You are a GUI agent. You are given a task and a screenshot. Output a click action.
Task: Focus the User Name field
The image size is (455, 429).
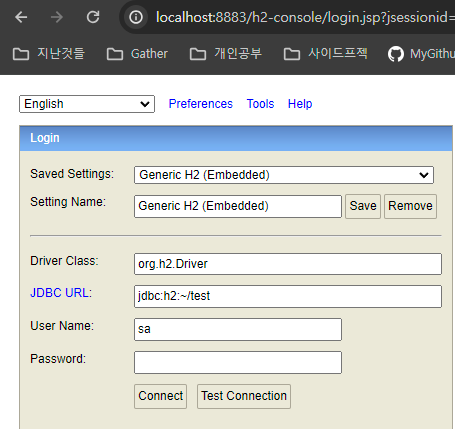[x=238, y=329]
